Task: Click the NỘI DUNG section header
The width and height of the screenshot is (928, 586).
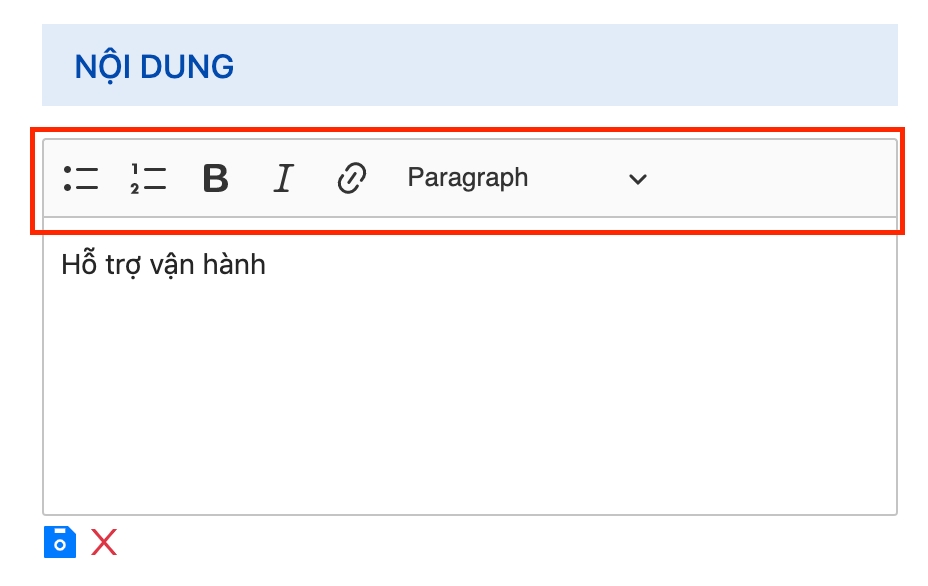Action: point(154,66)
